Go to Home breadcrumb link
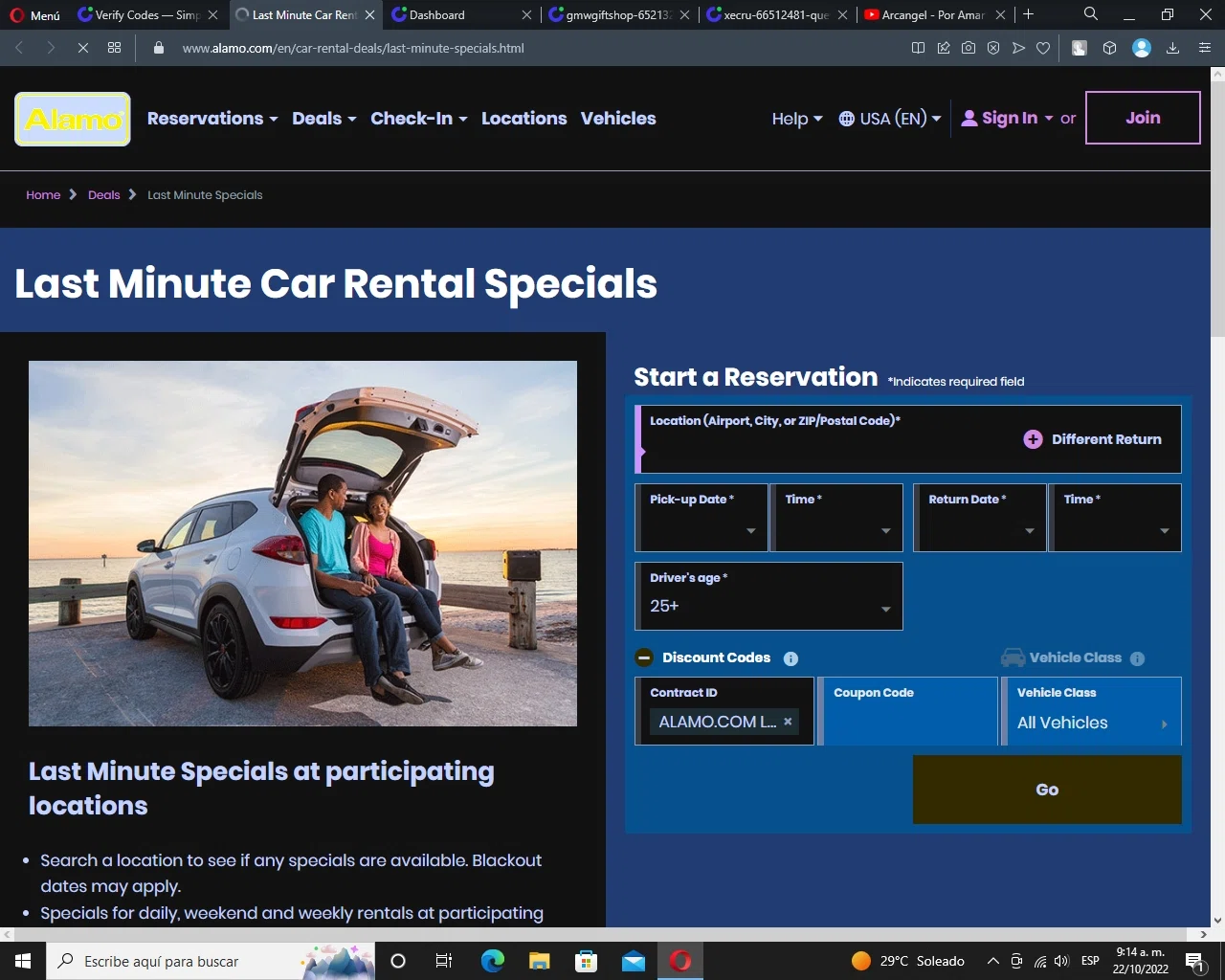1225x980 pixels. (43, 195)
